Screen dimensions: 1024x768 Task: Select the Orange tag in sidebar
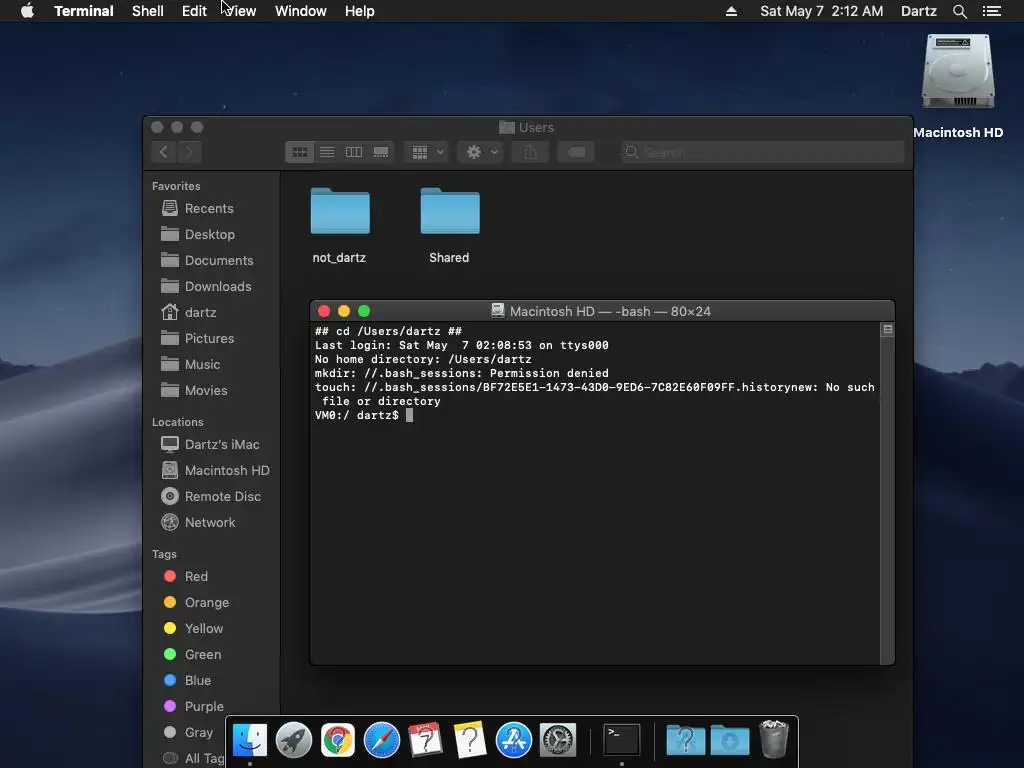pyautogui.click(x=206, y=603)
